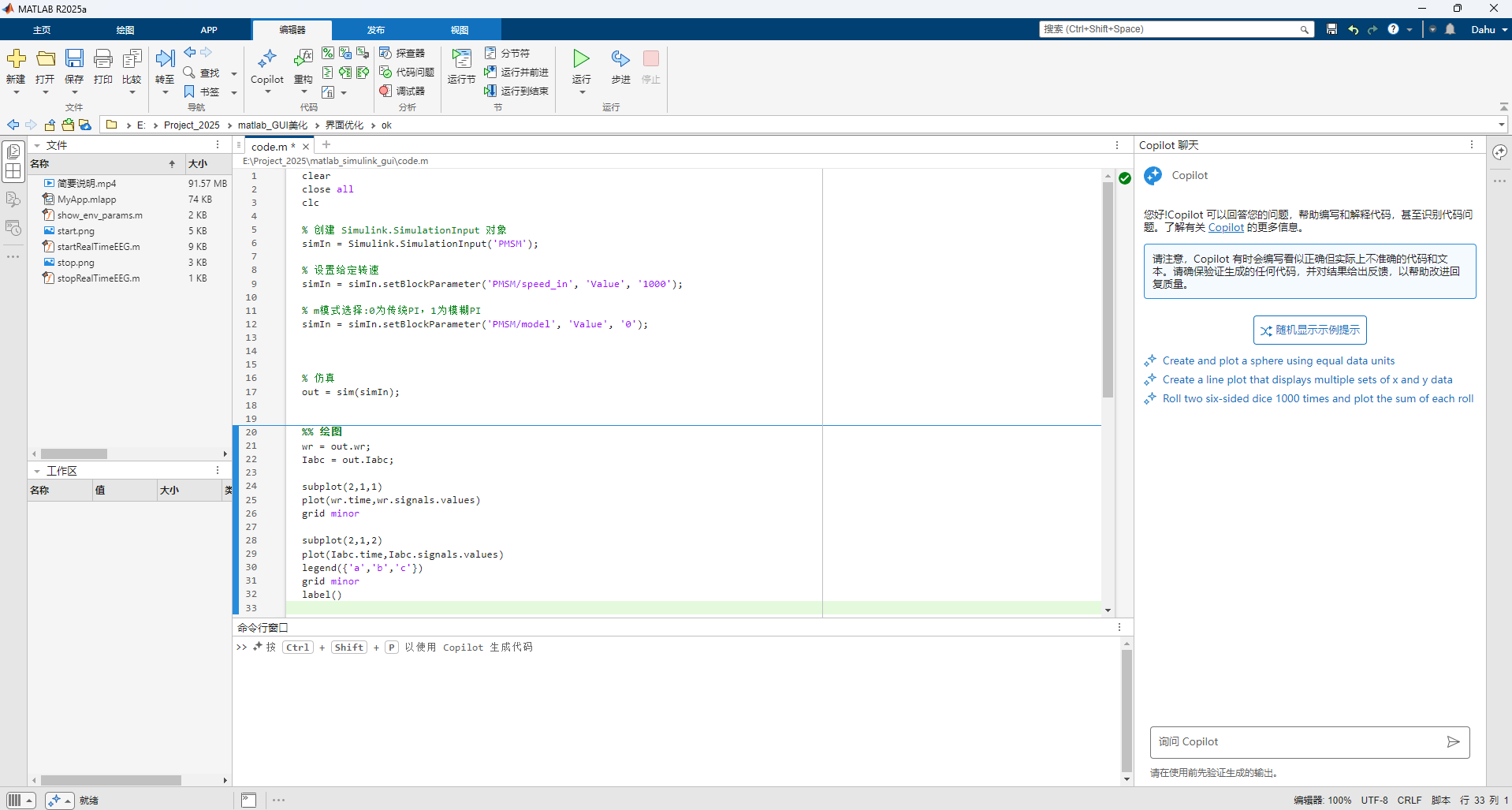Click 运行到结束 run to end

tap(516, 91)
